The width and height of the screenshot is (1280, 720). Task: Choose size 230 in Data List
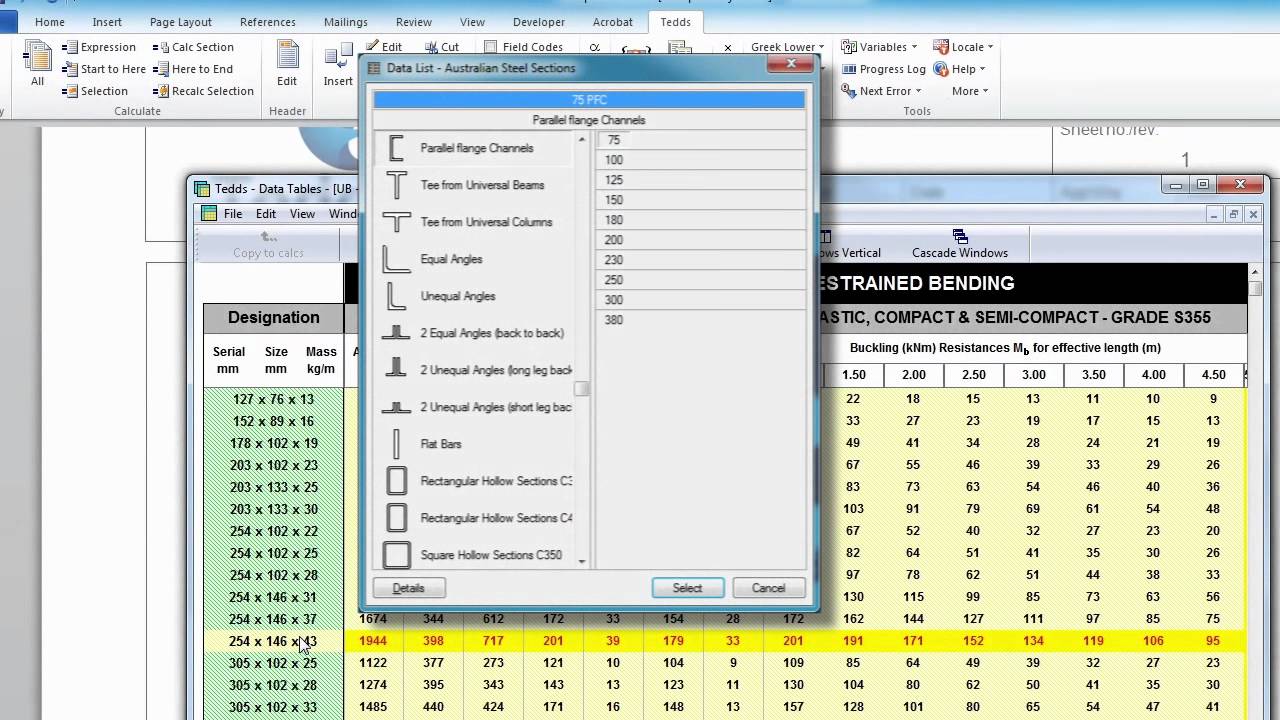coord(702,260)
